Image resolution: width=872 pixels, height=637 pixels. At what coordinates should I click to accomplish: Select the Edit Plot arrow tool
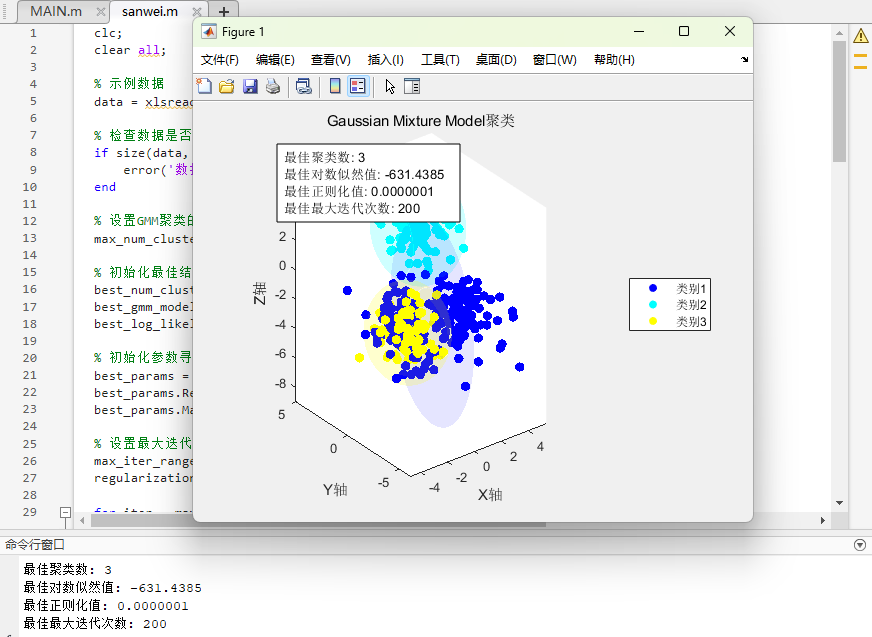pyautogui.click(x=390, y=86)
